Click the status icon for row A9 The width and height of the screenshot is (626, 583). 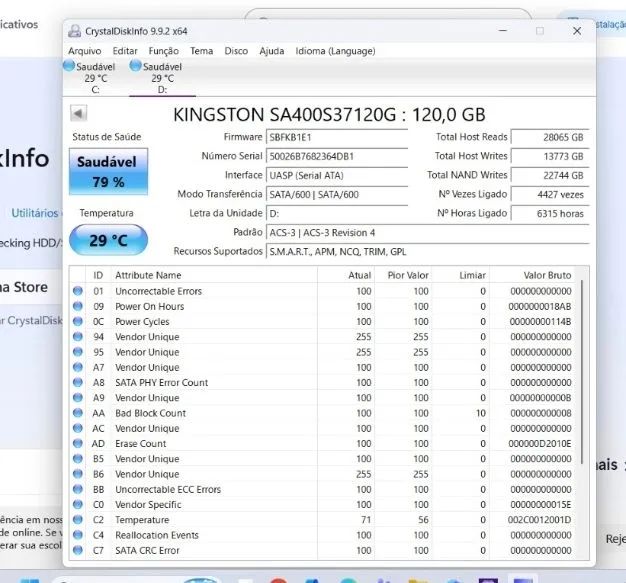pyautogui.click(x=78, y=398)
